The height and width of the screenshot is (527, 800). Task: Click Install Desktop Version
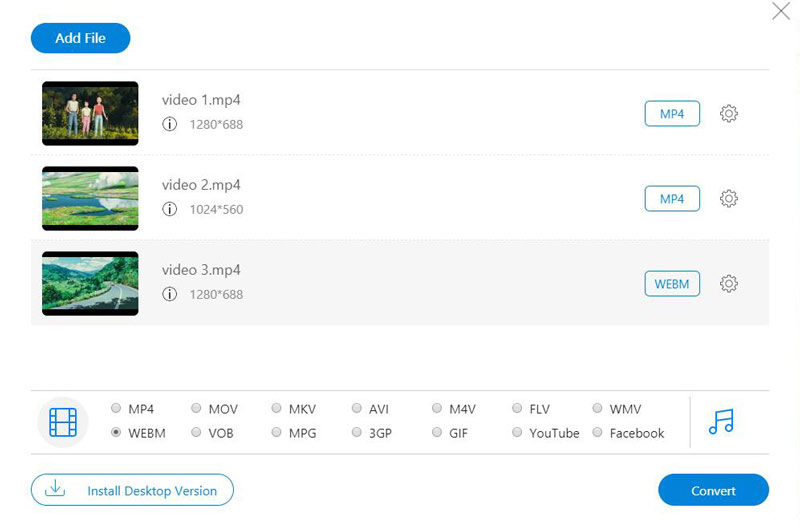click(132, 490)
